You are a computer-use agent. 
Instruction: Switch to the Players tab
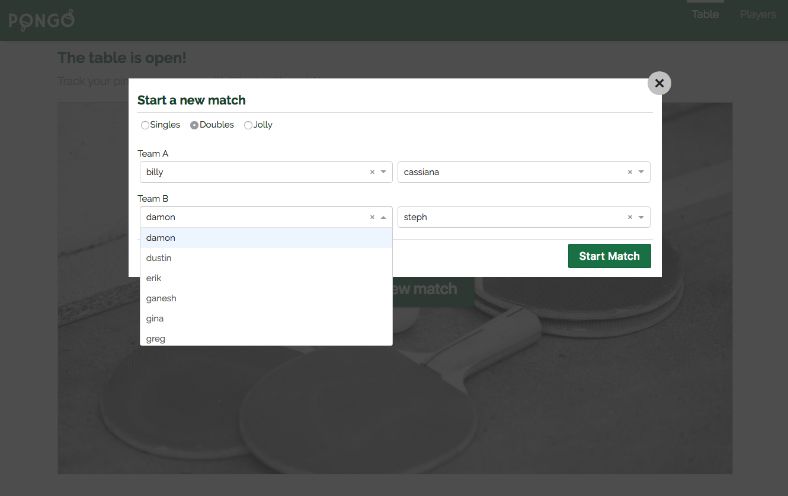click(x=757, y=15)
